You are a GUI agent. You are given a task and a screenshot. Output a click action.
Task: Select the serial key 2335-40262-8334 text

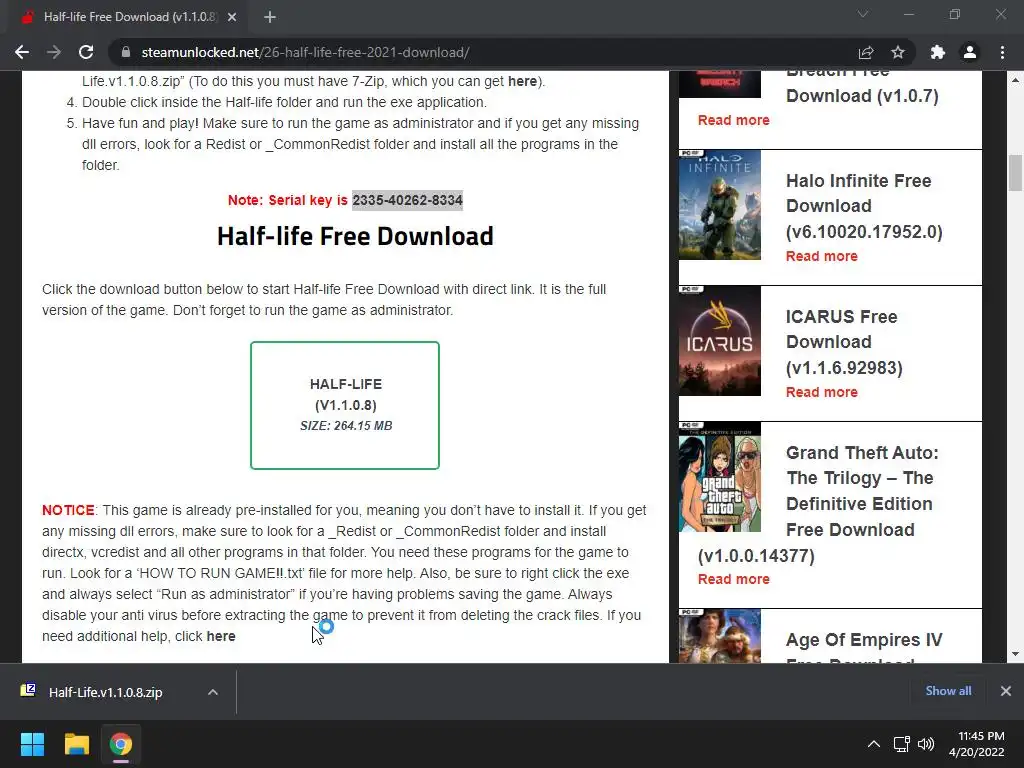coord(408,200)
